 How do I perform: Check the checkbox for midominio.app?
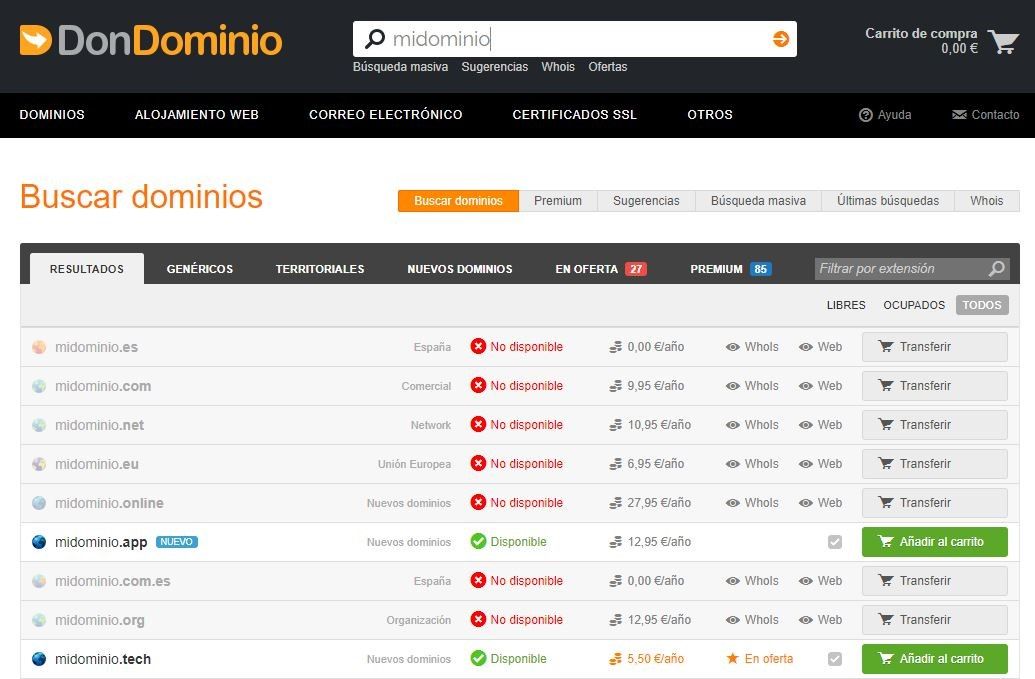tap(836, 541)
